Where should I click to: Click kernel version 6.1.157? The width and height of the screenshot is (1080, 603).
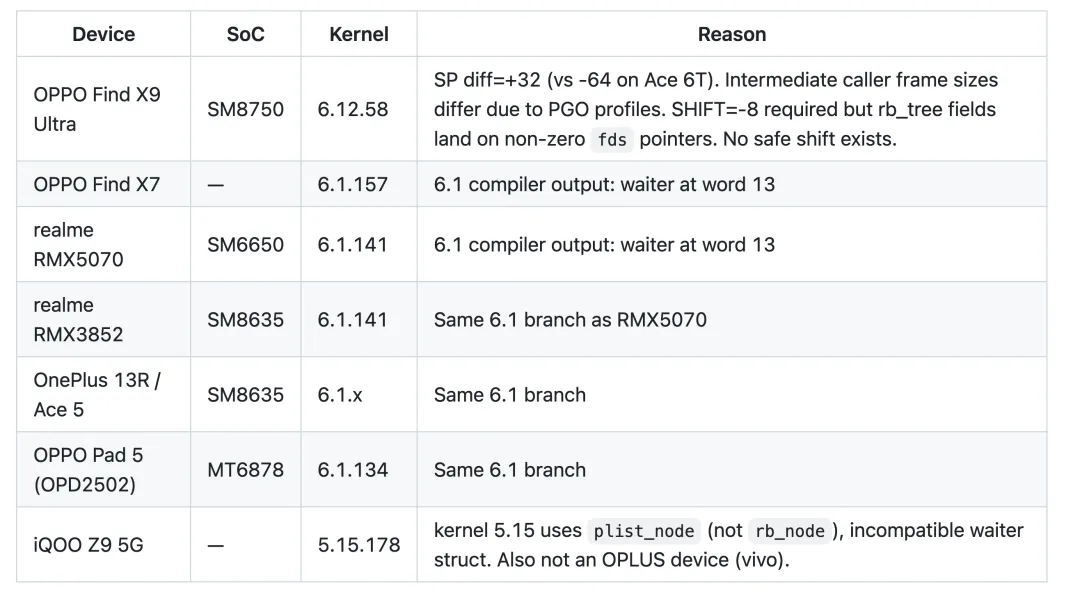coord(353,184)
